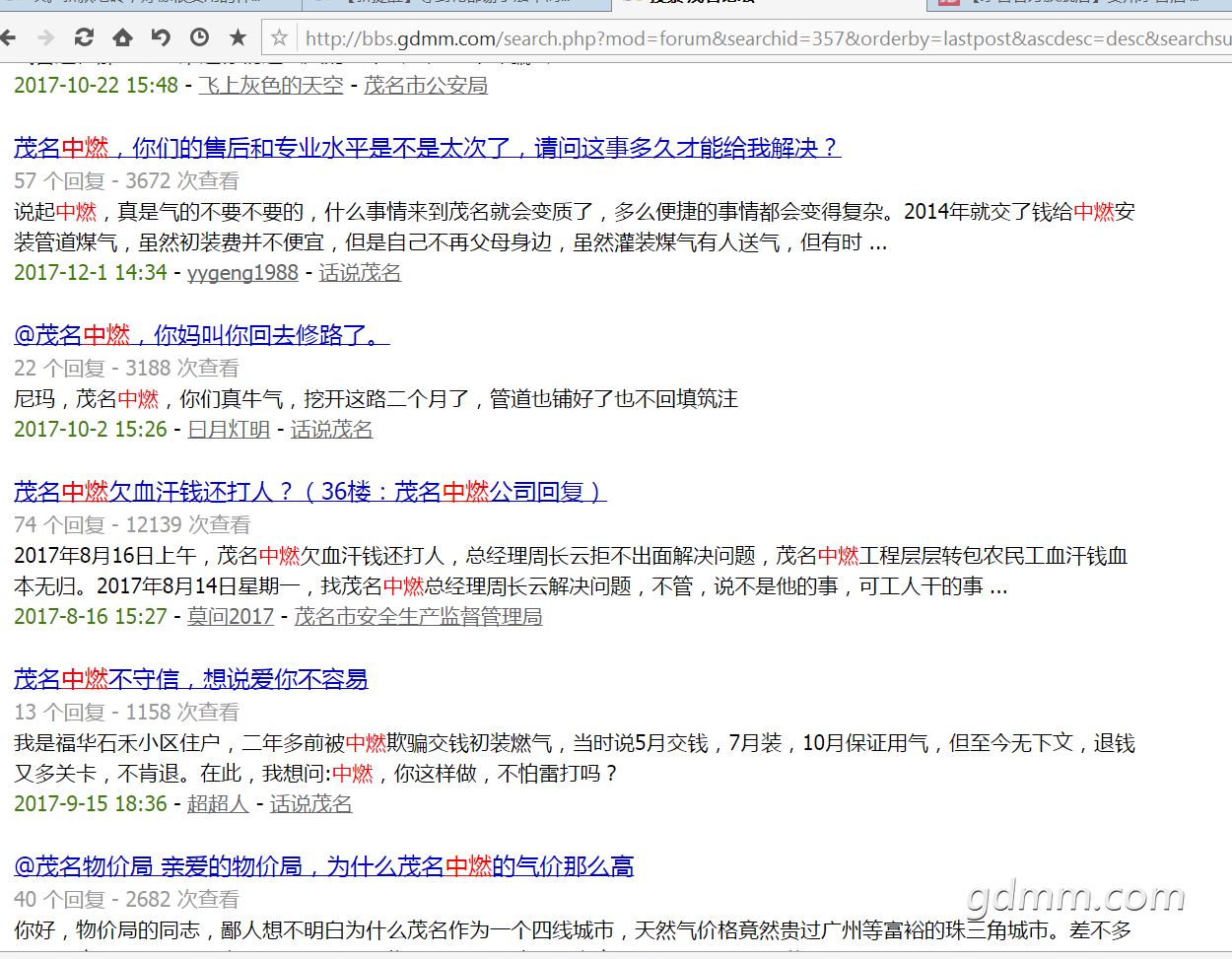Click the snippet starting 2017年8月16日上午
This screenshot has width=1232, height=959.
click(571, 572)
